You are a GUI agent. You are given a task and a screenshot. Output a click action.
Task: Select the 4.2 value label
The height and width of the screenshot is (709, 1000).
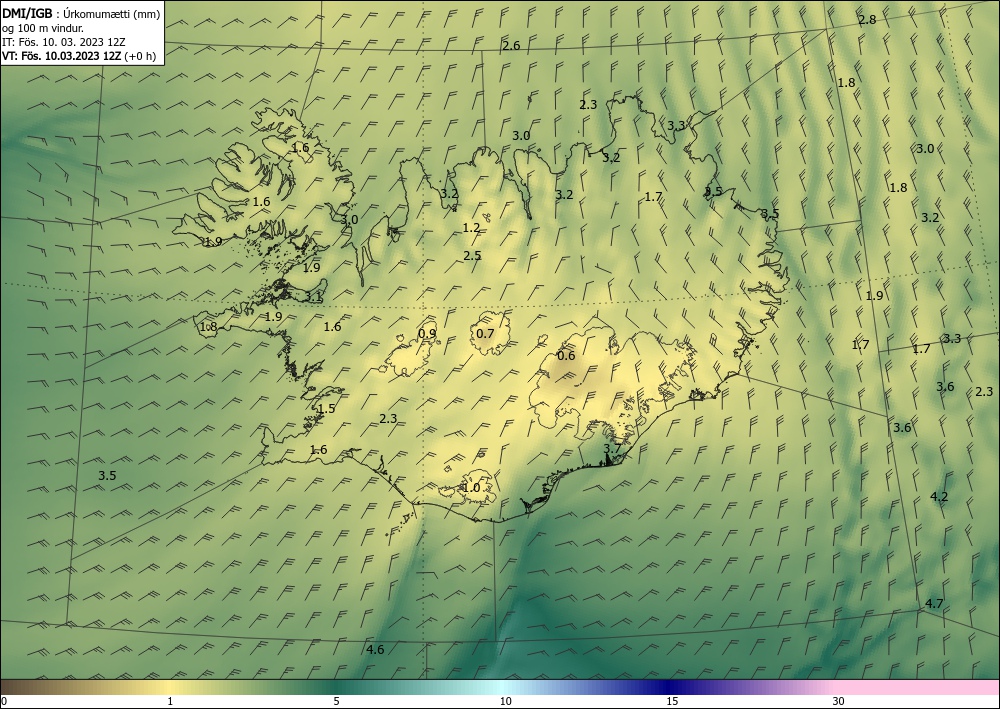(x=939, y=497)
